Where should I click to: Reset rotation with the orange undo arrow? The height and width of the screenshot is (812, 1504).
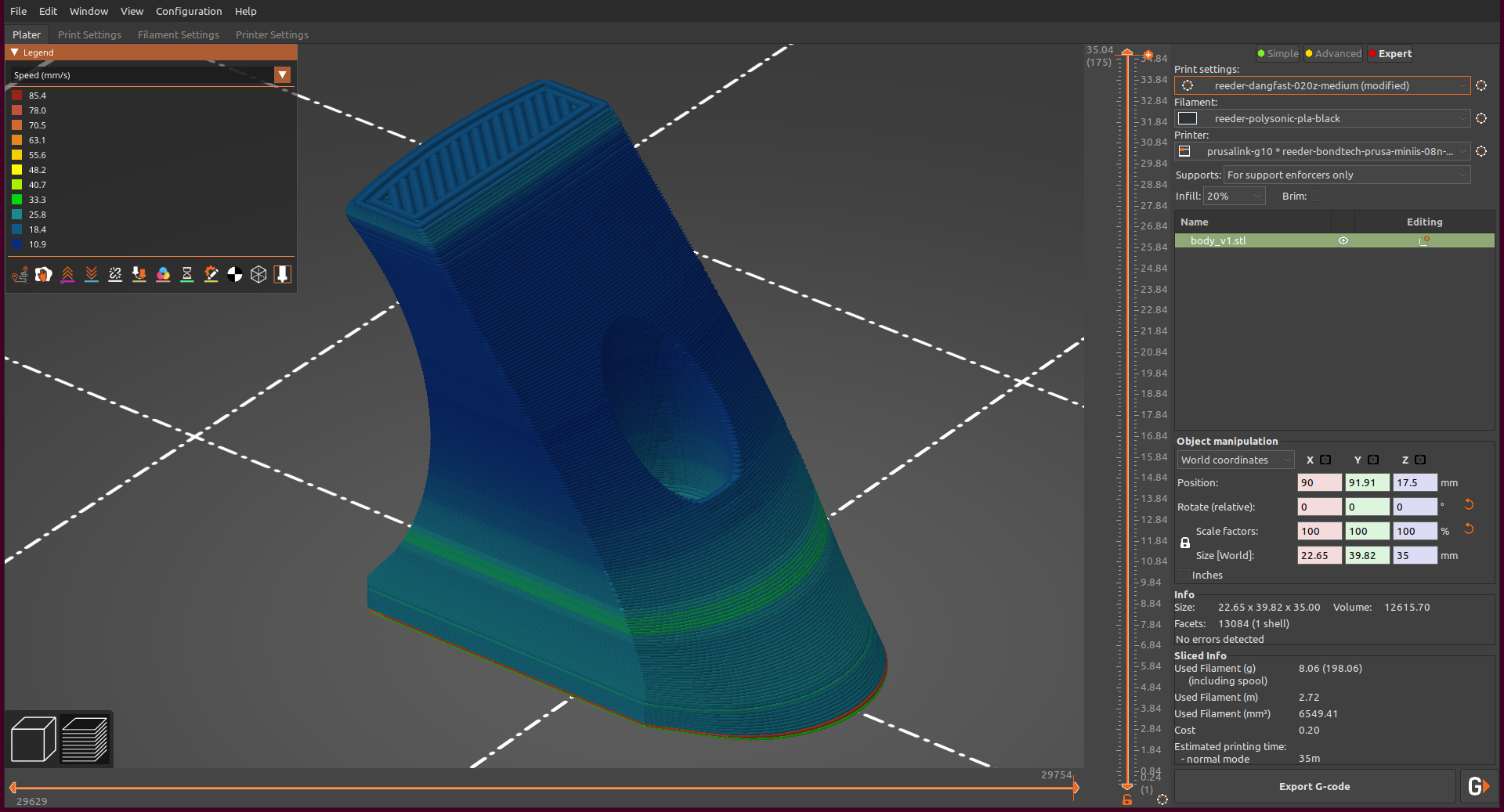[1469, 505]
